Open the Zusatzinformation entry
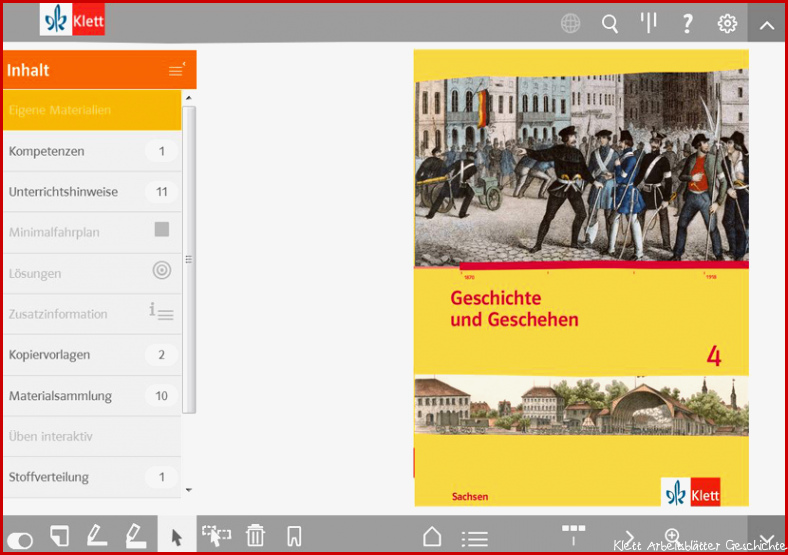The height and width of the screenshot is (555, 788). 92,314
